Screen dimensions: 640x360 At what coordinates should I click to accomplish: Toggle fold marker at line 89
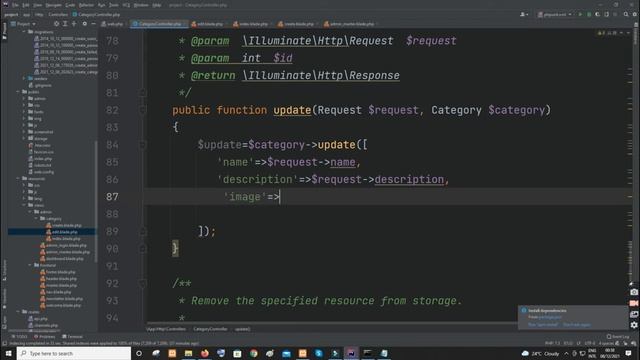point(142,231)
